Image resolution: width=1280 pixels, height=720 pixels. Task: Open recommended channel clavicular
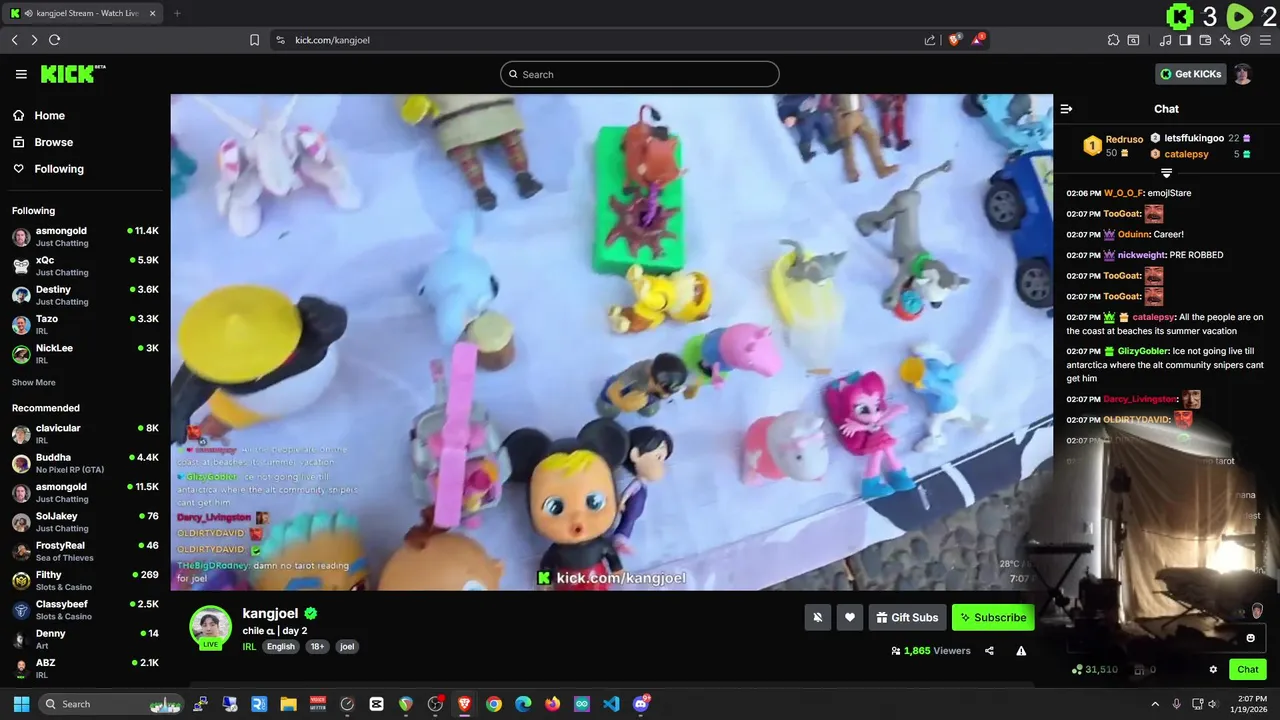click(85, 434)
